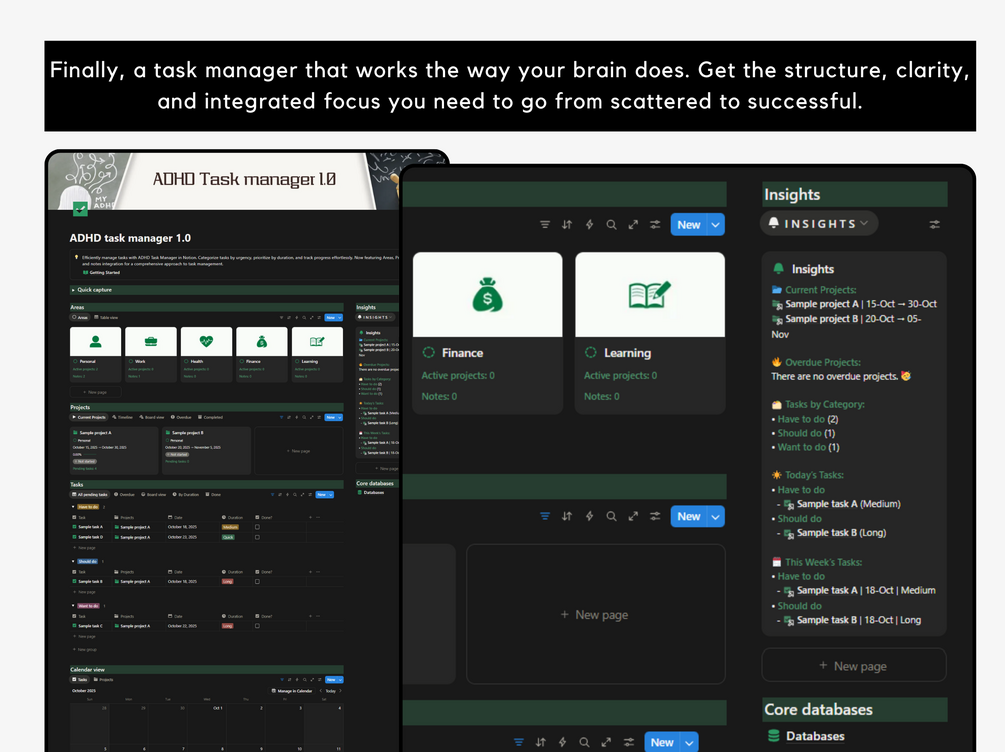Open INSIGHTS view dropdown in zoomed panel
Viewport: 1005px width, 752px height.
(818, 223)
